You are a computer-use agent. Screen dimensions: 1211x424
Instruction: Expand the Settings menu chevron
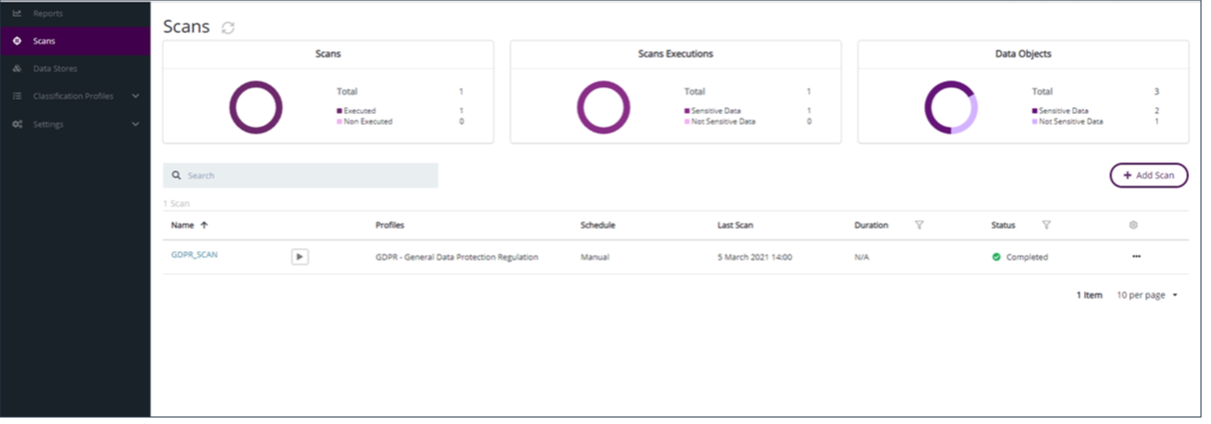click(x=135, y=124)
